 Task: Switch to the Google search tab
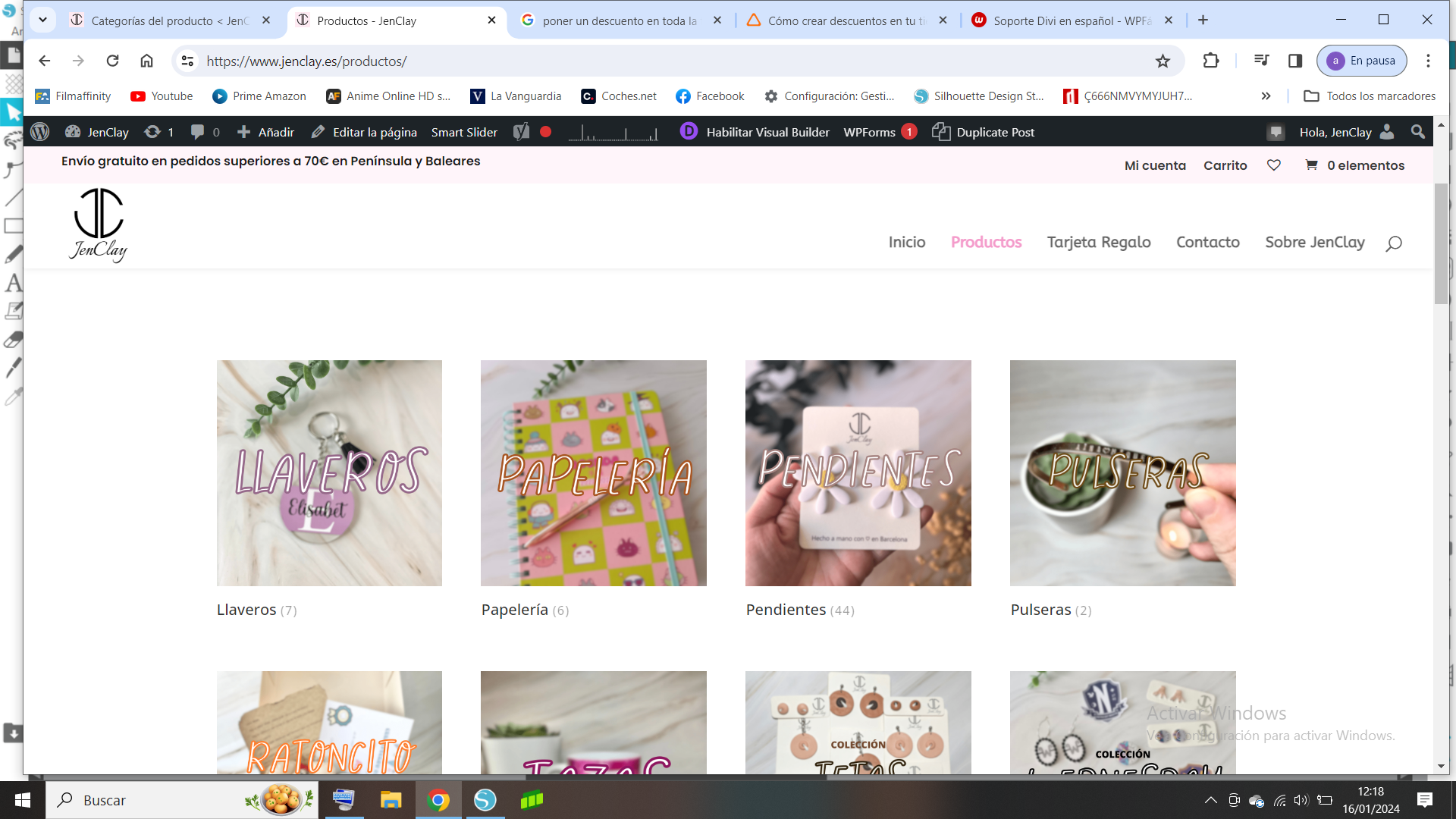click(x=620, y=20)
